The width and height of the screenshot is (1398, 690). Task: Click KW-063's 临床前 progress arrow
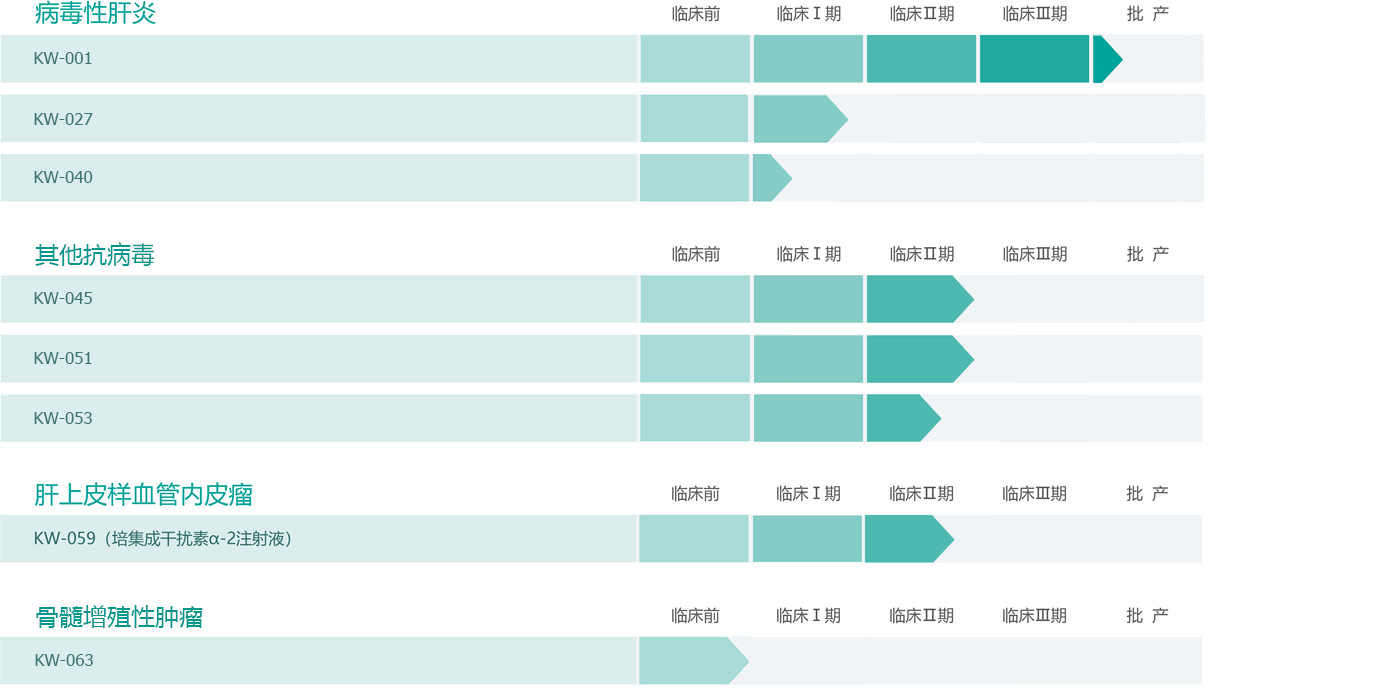coord(690,660)
